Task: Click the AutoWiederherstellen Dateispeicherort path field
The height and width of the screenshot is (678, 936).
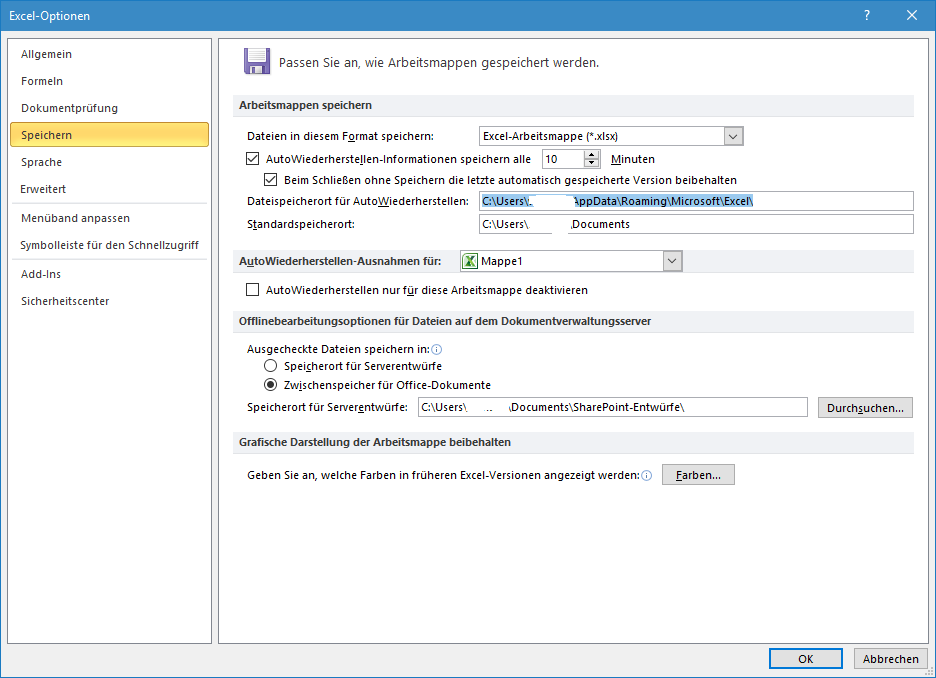Action: [x=696, y=201]
